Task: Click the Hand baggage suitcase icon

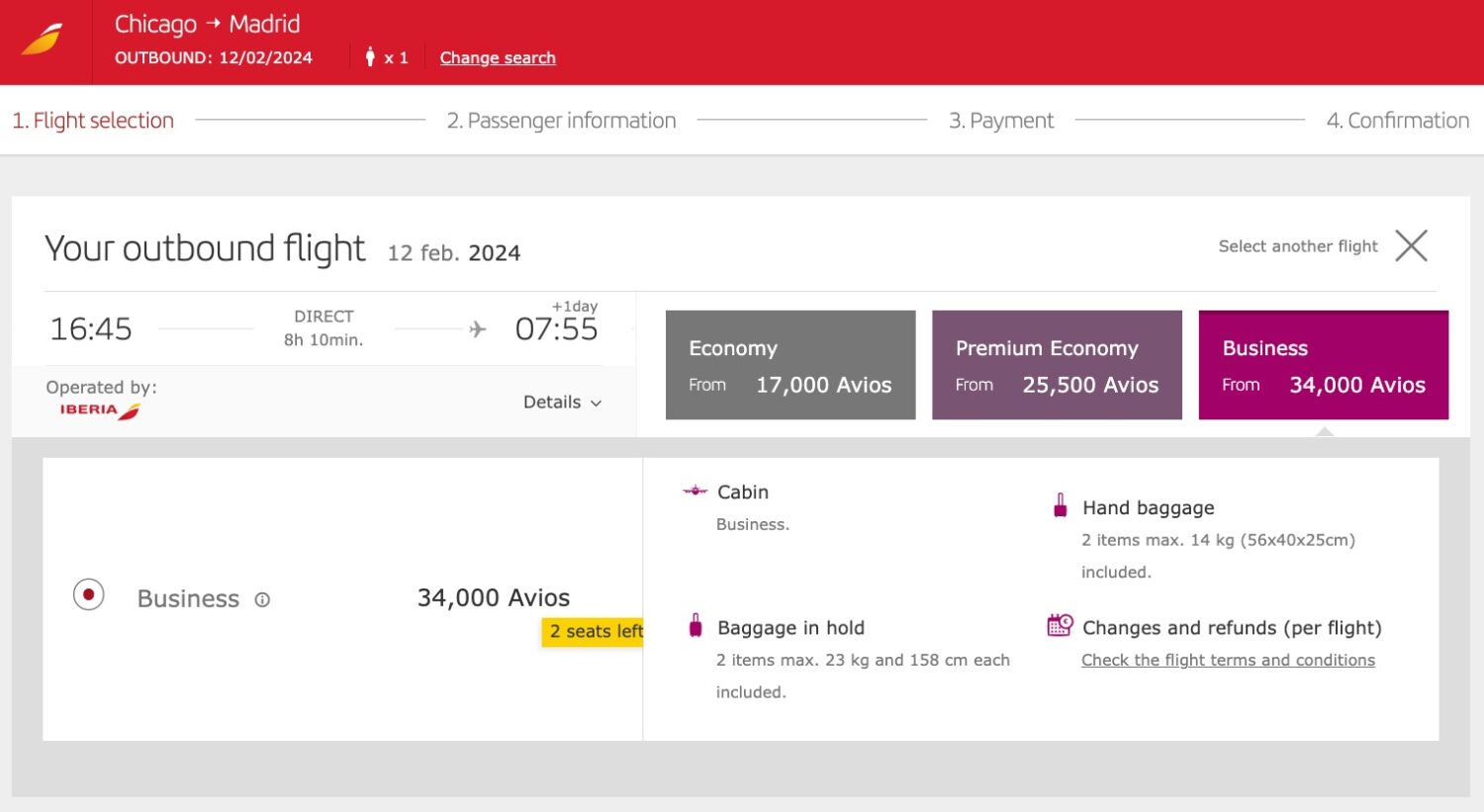Action: 1059,506
